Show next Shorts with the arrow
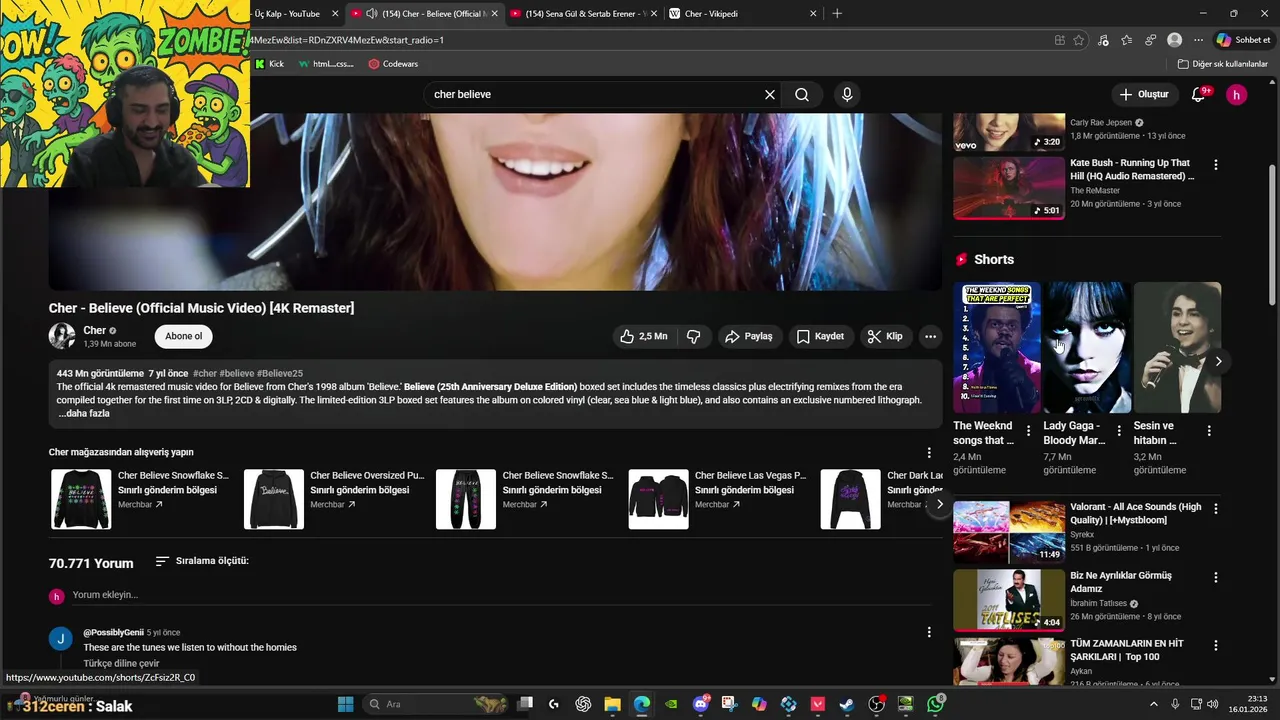This screenshot has height=720, width=1280. (1218, 361)
